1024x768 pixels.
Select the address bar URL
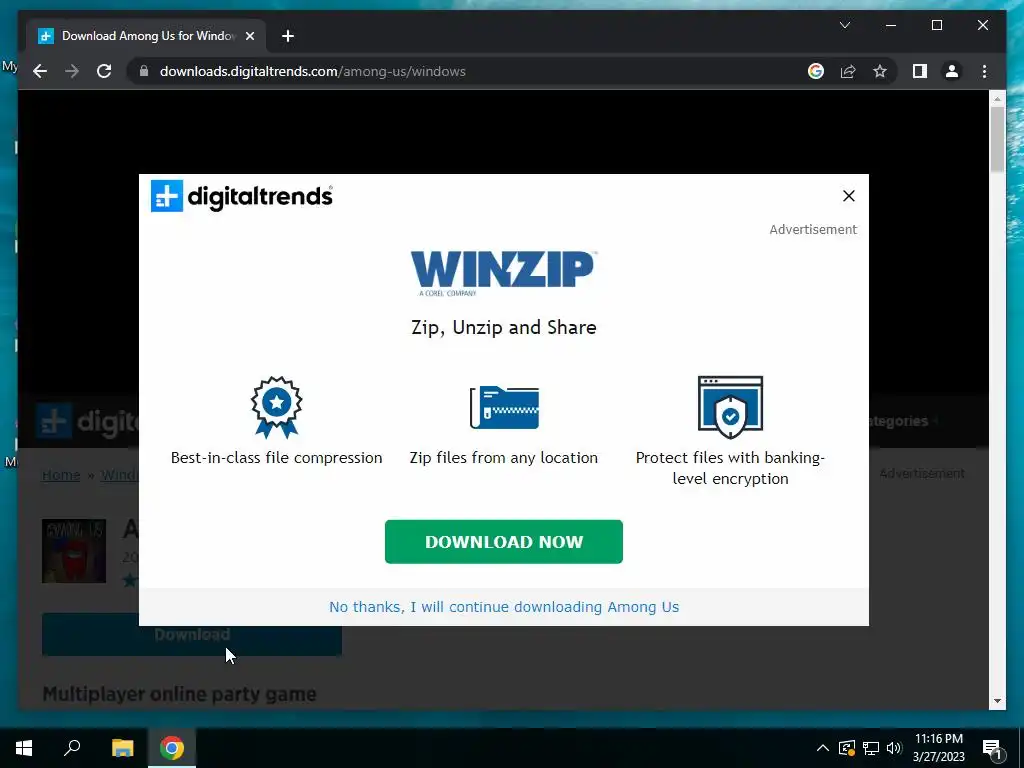pos(313,71)
